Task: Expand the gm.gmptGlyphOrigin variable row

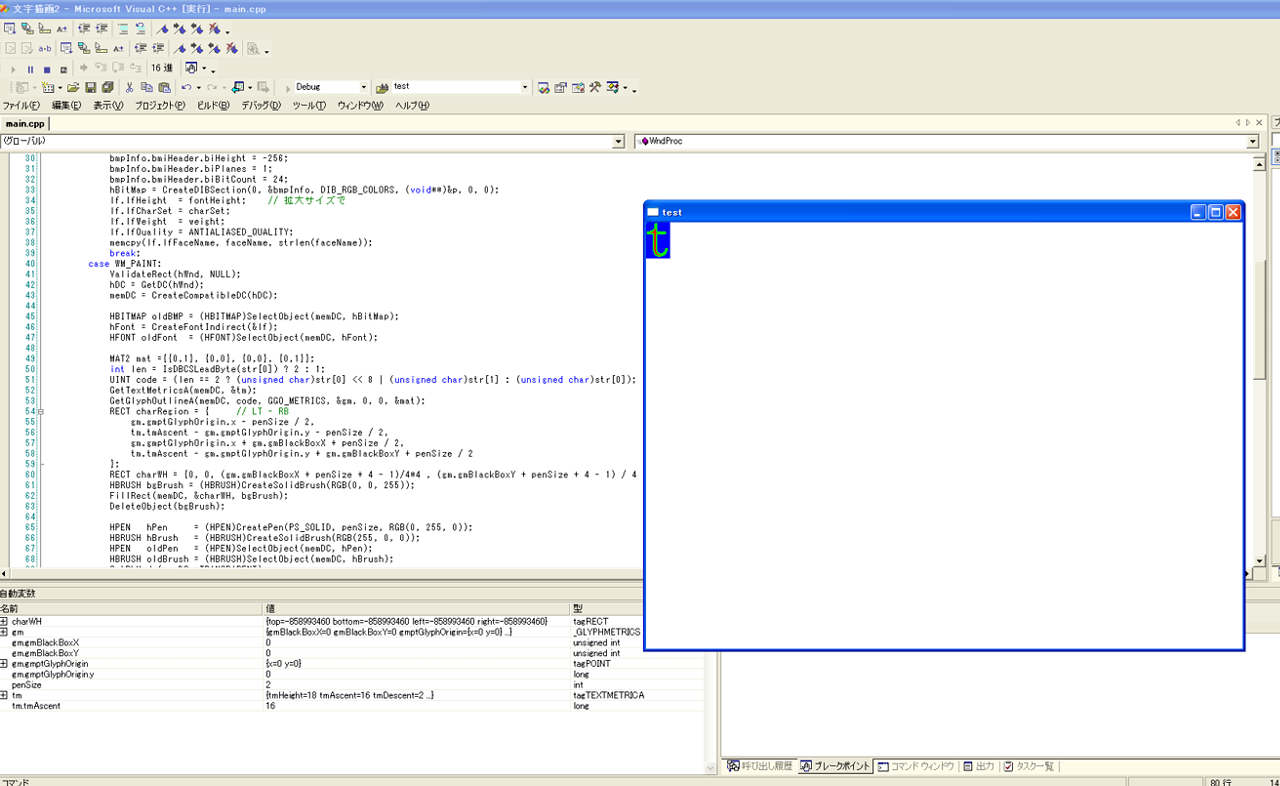Action: click(4, 663)
